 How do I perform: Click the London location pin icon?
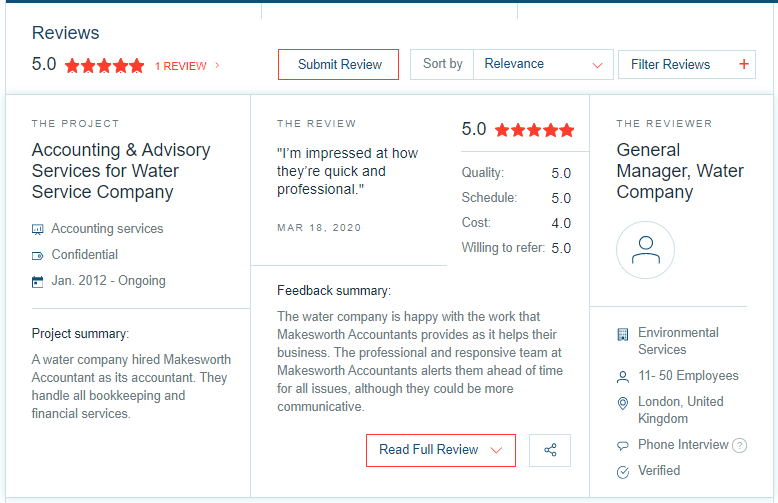623,402
